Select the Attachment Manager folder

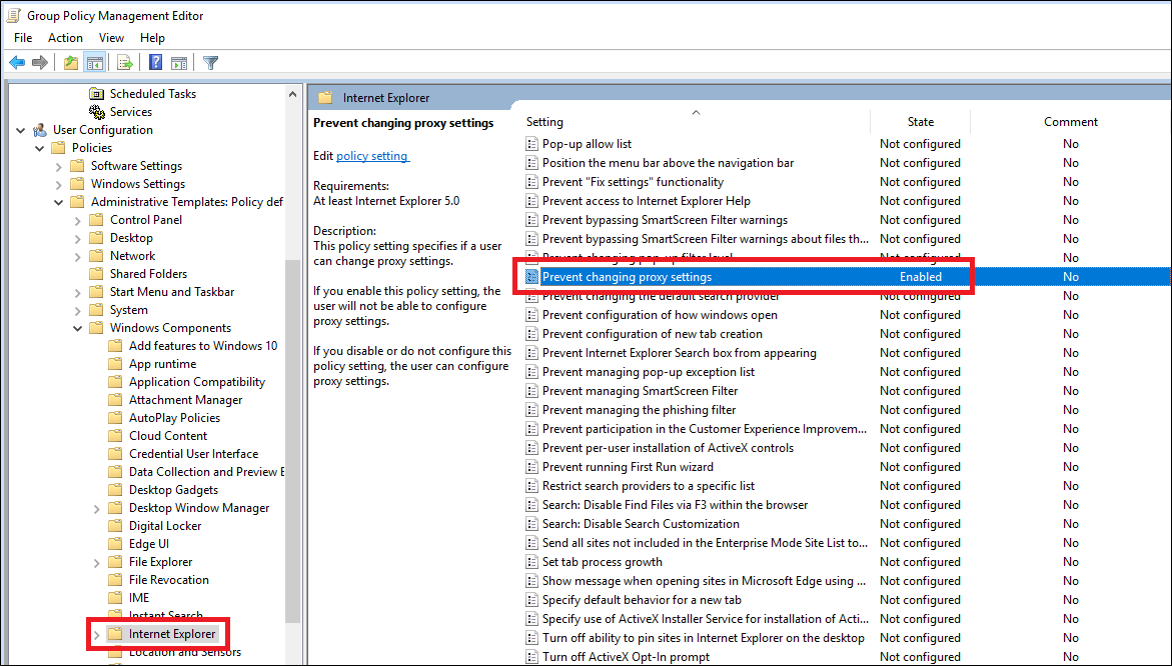185,400
